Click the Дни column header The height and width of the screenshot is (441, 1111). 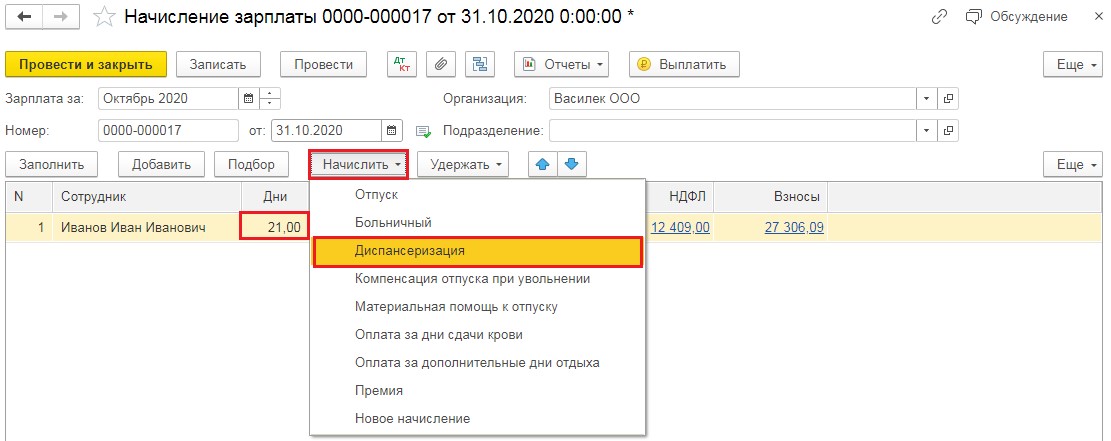pos(275,196)
